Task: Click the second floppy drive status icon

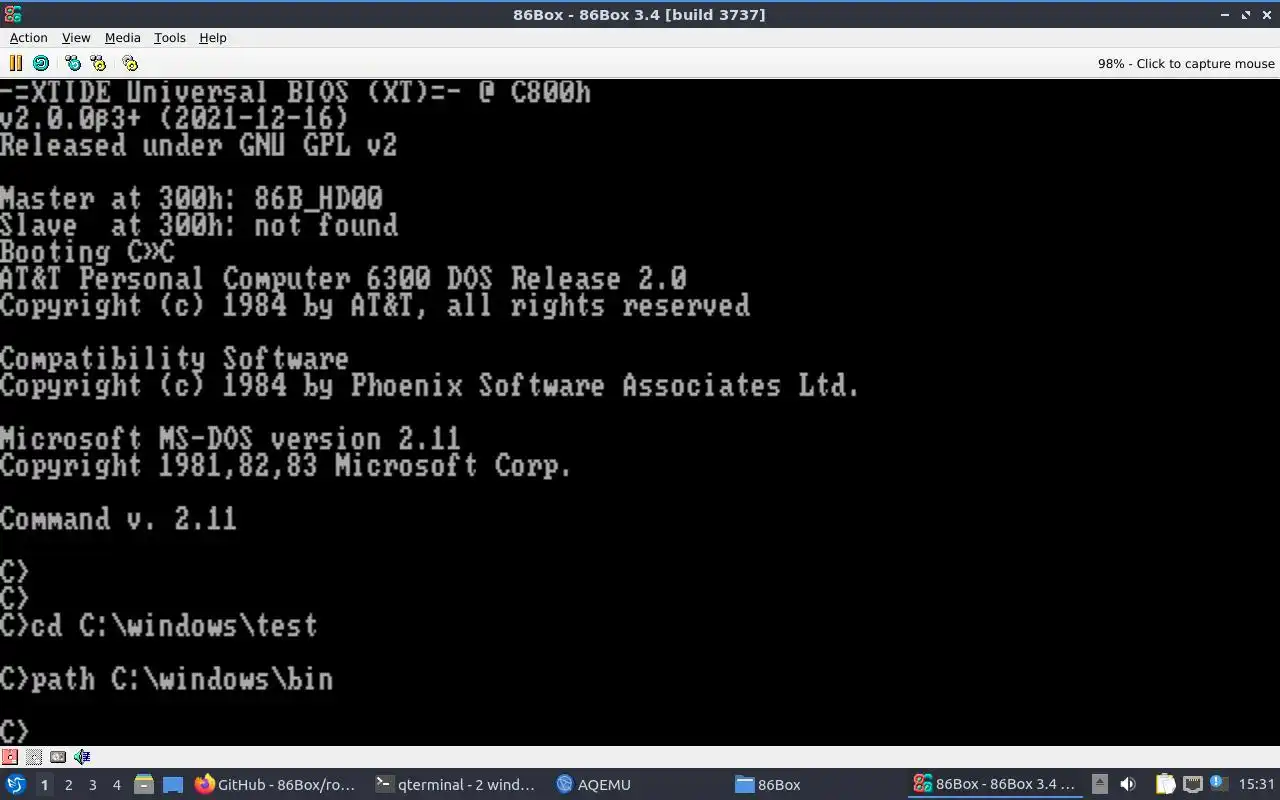Action: [x=34, y=757]
